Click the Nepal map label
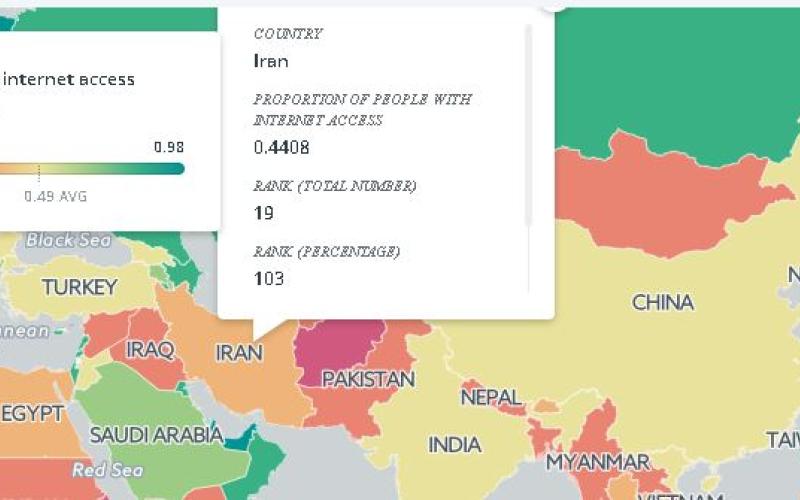 [x=491, y=397]
